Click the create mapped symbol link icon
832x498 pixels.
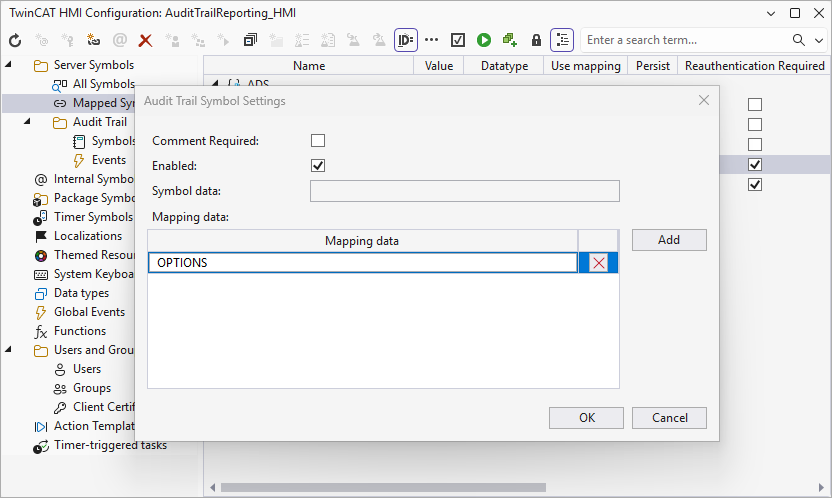[x=93, y=40]
